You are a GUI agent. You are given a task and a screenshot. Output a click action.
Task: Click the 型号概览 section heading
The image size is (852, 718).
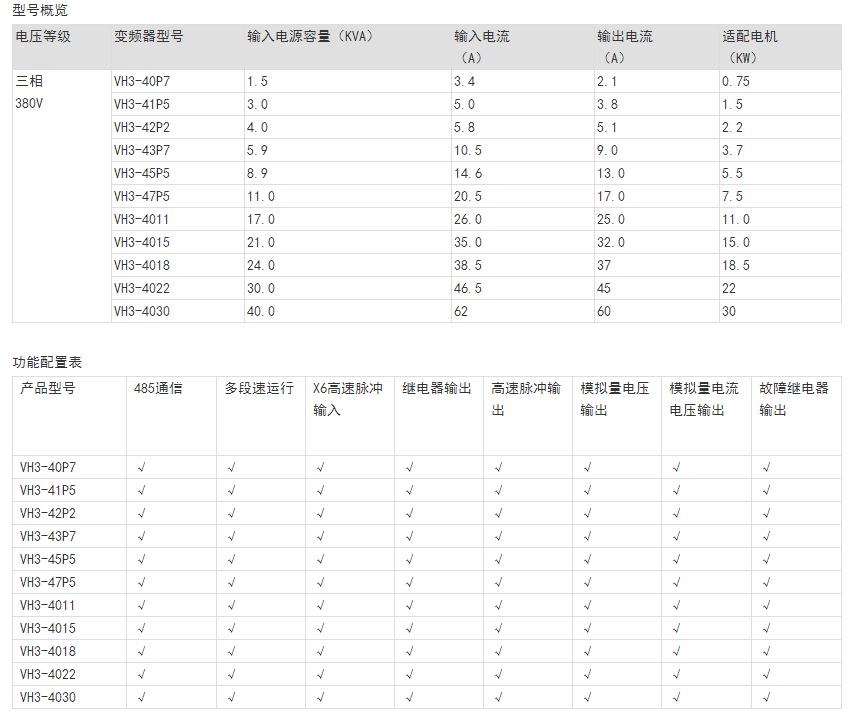click(41, 10)
